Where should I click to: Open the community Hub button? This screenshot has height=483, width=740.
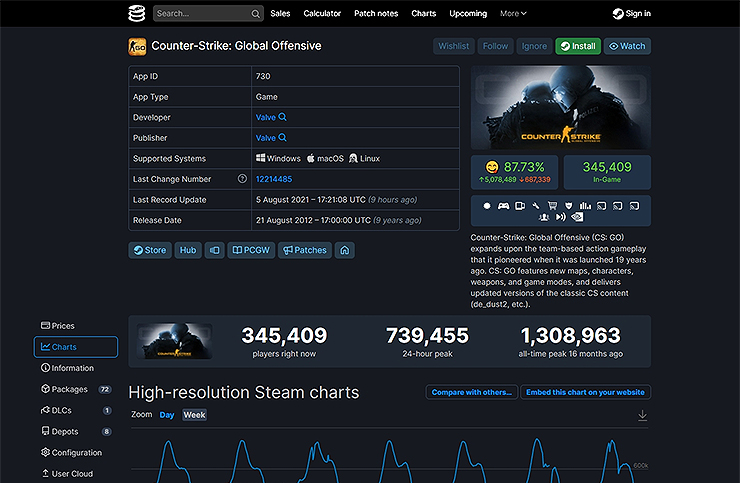(188, 250)
